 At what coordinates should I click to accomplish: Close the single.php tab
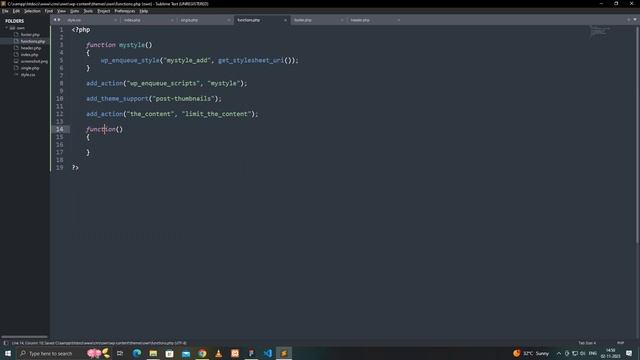(229, 20)
